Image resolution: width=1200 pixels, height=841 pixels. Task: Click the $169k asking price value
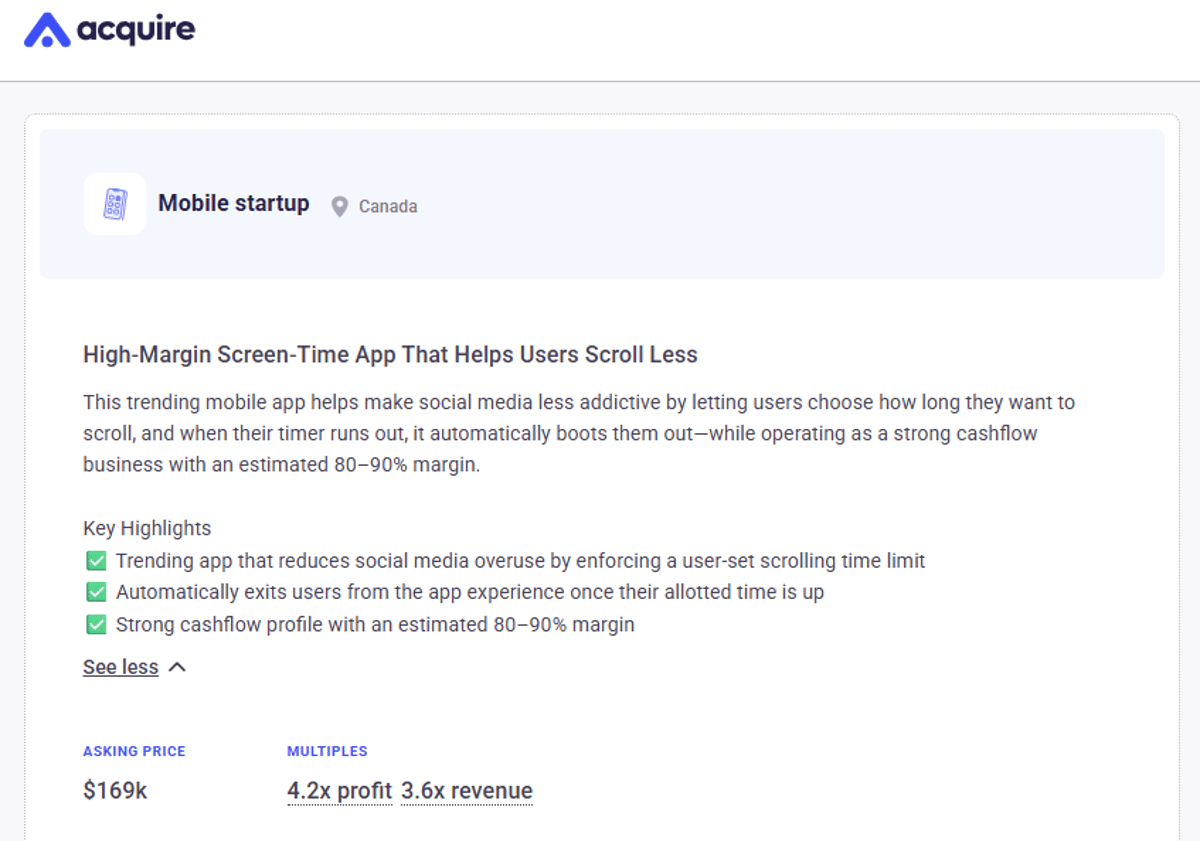click(114, 790)
